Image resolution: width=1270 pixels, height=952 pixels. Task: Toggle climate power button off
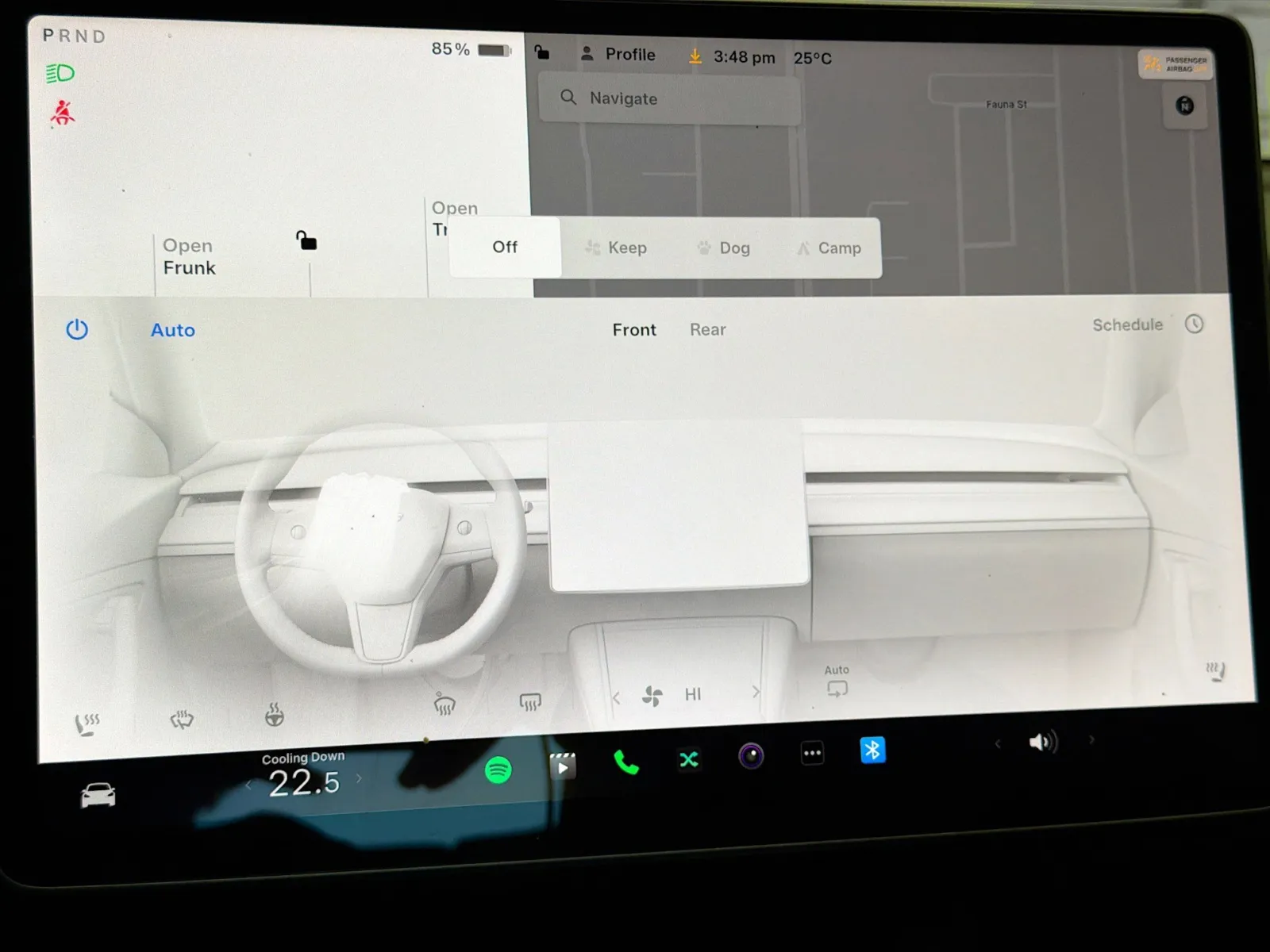pyautogui.click(x=77, y=329)
